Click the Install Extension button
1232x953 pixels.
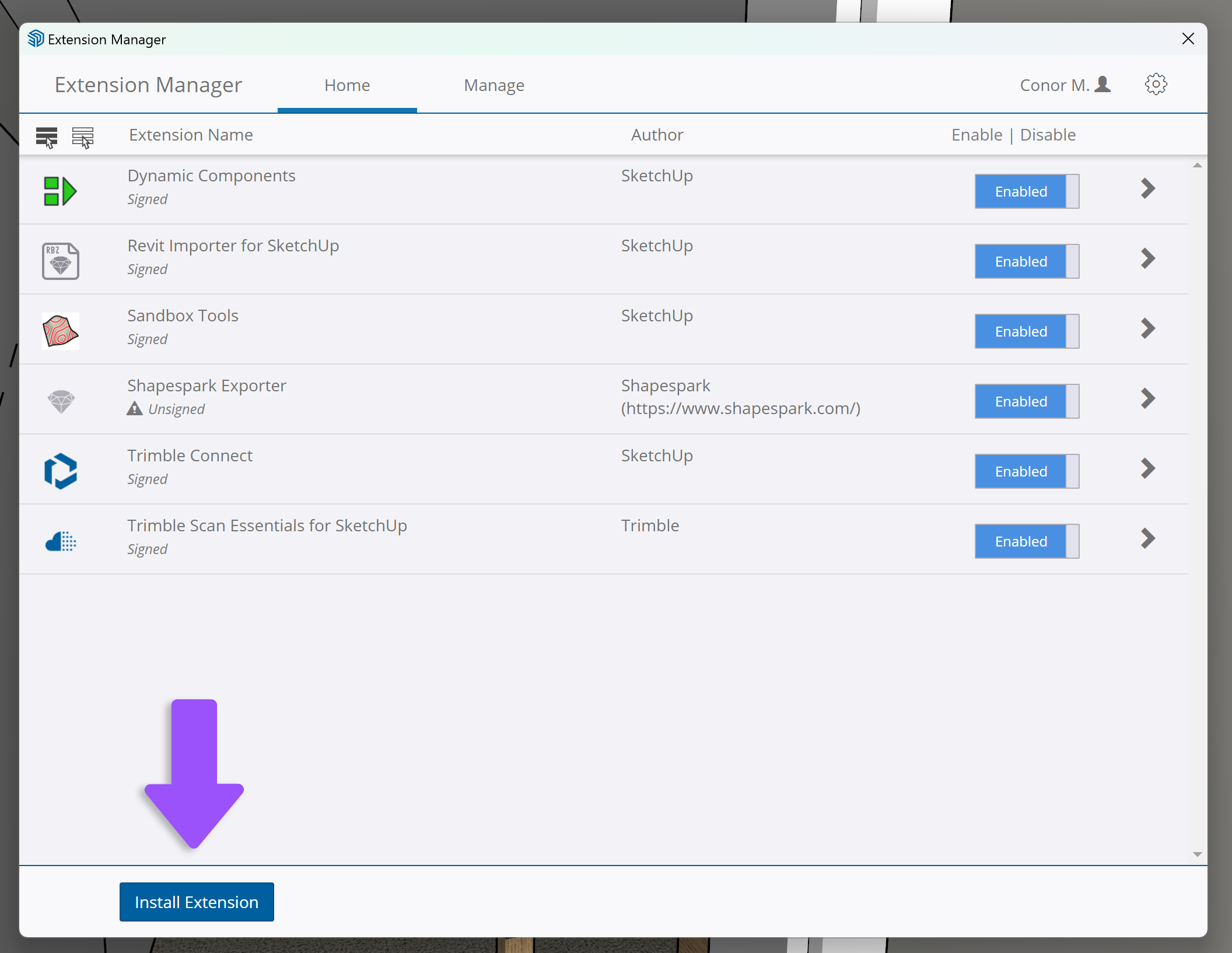[197, 902]
